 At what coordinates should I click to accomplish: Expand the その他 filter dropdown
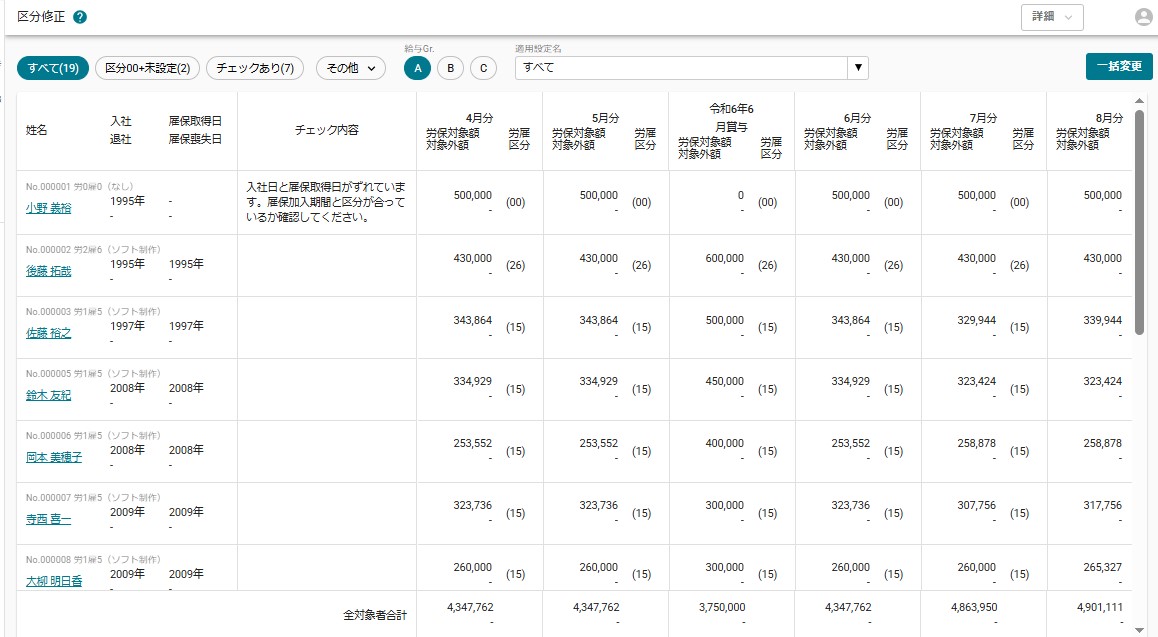pos(351,68)
